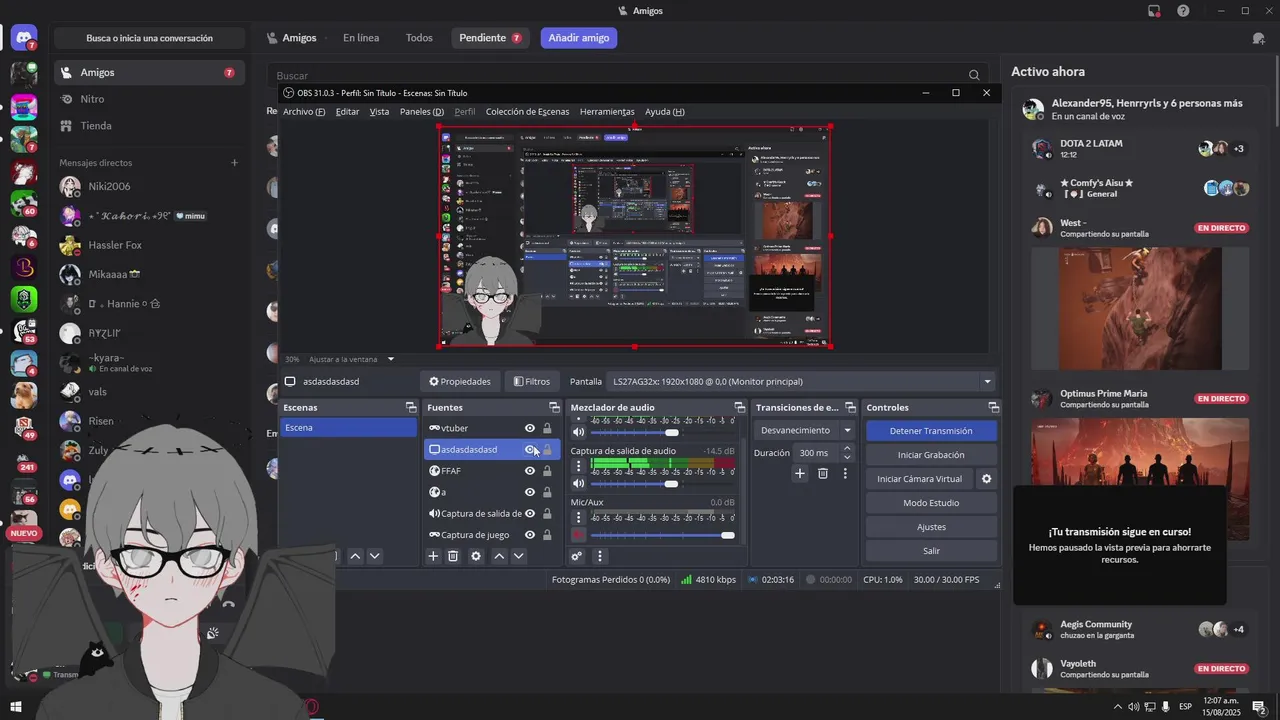The height and width of the screenshot is (720, 1280).
Task: Hide the 'a' source
Action: [530, 492]
